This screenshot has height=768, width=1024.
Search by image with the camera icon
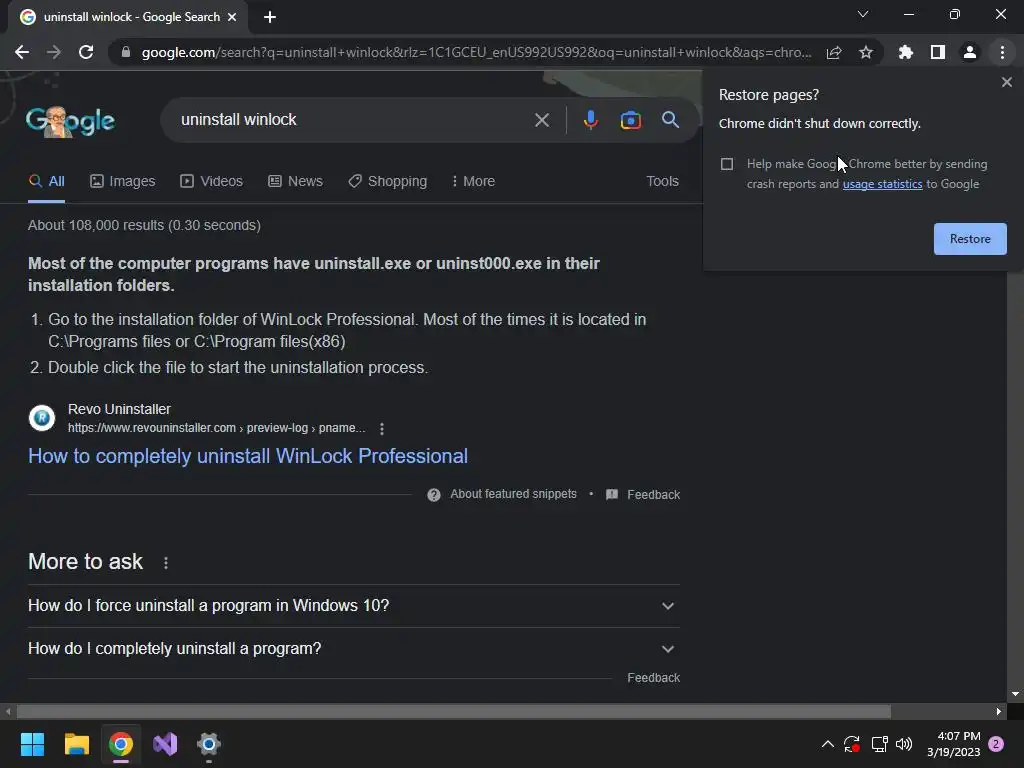pos(630,120)
